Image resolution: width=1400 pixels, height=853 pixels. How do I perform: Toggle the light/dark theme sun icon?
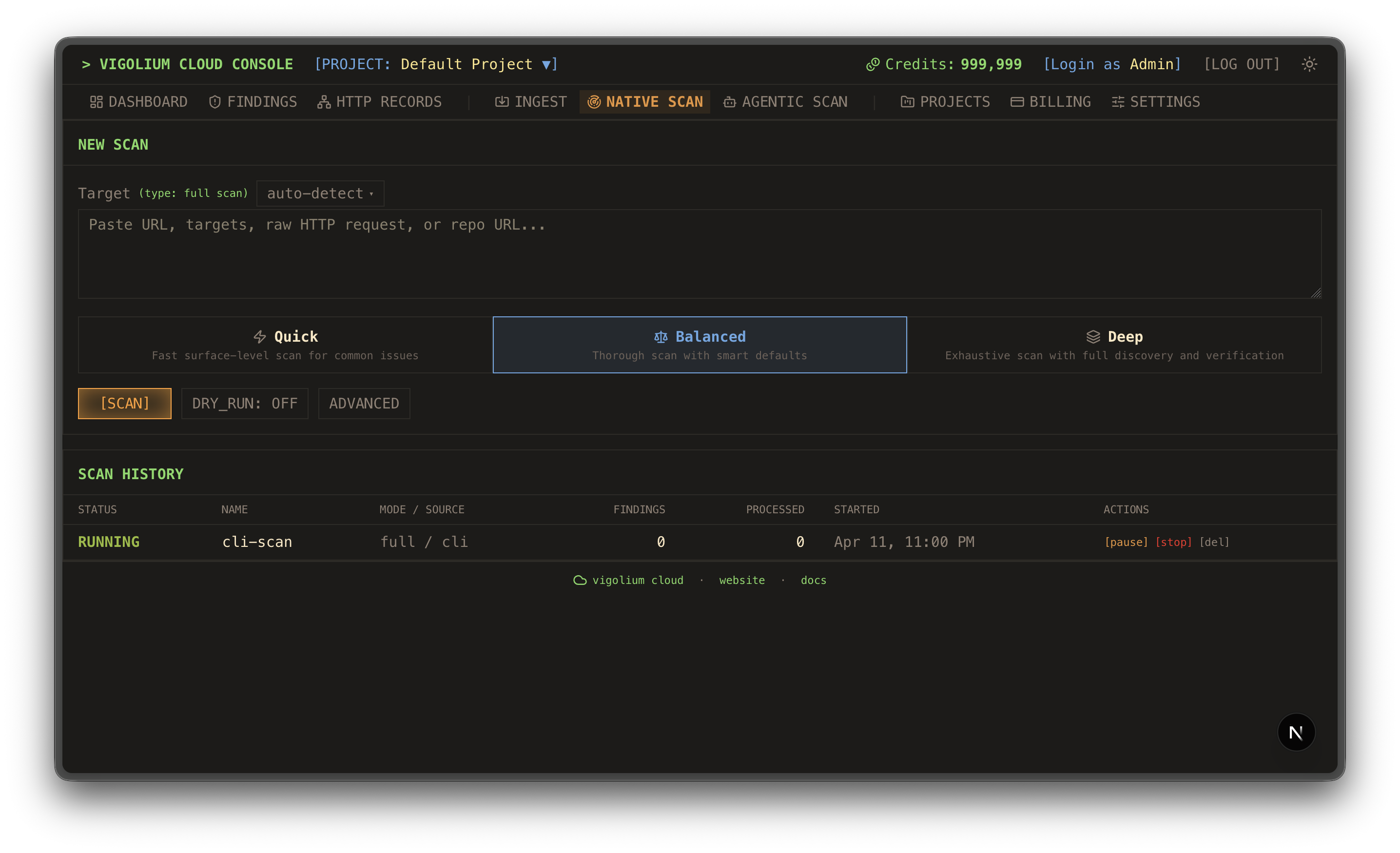pyautogui.click(x=1309, y=64)
